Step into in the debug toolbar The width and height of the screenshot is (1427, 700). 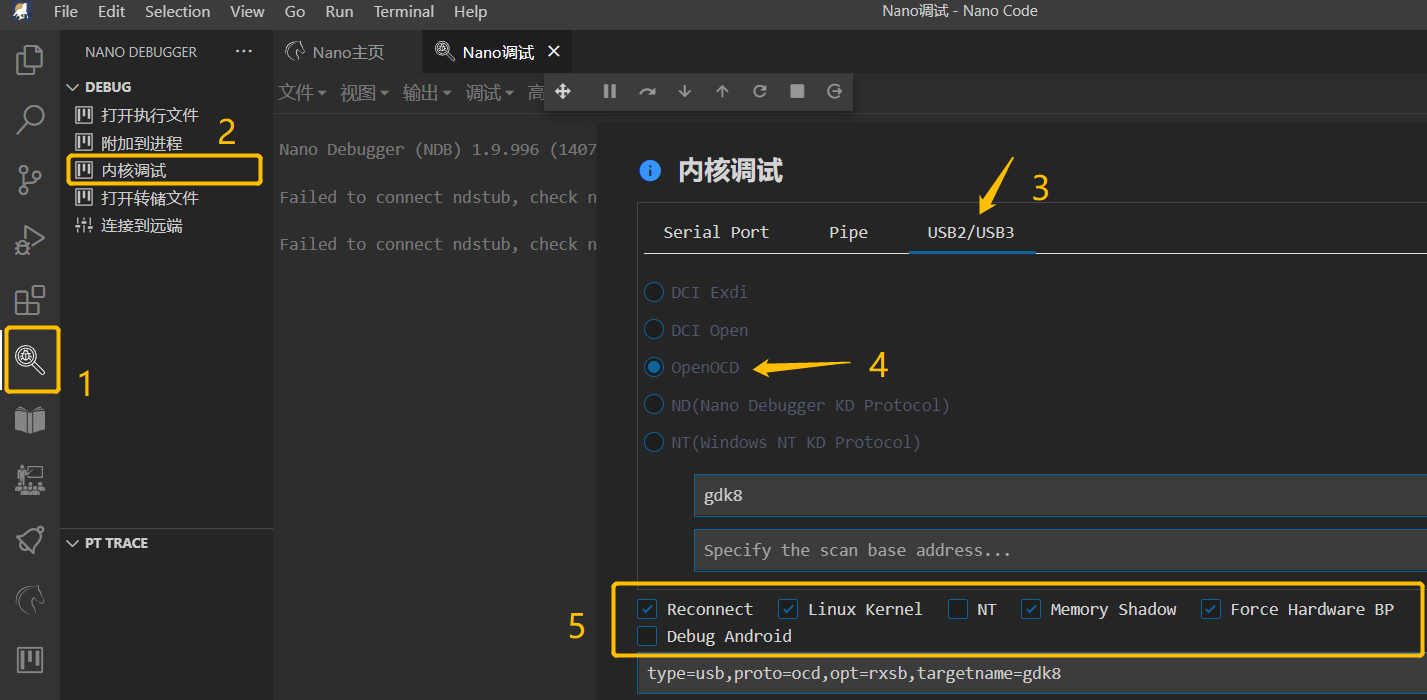(685, 91)
